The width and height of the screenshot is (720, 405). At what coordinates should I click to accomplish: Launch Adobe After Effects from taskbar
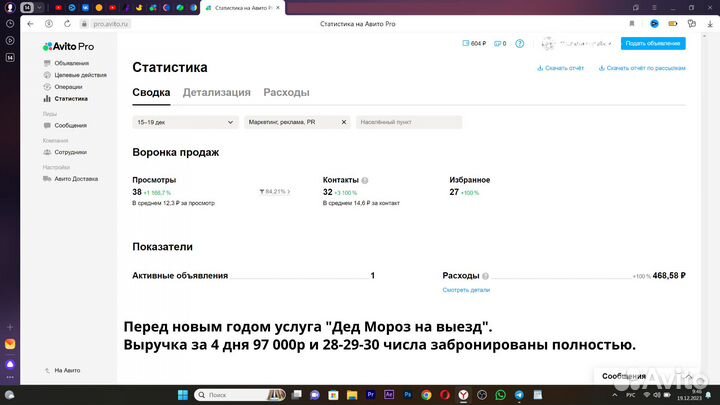389,395
